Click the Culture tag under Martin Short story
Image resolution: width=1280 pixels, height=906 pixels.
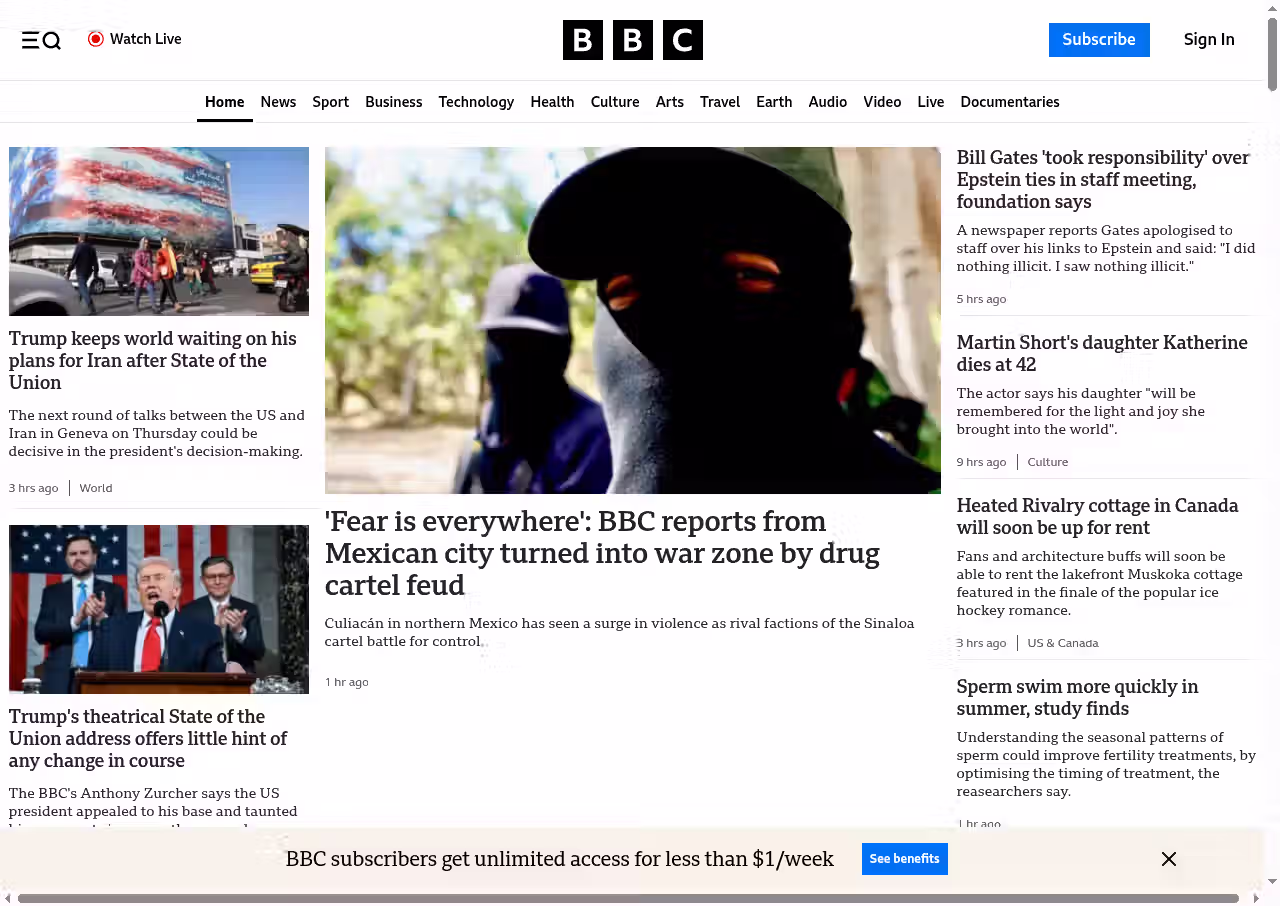(1047, 462)
